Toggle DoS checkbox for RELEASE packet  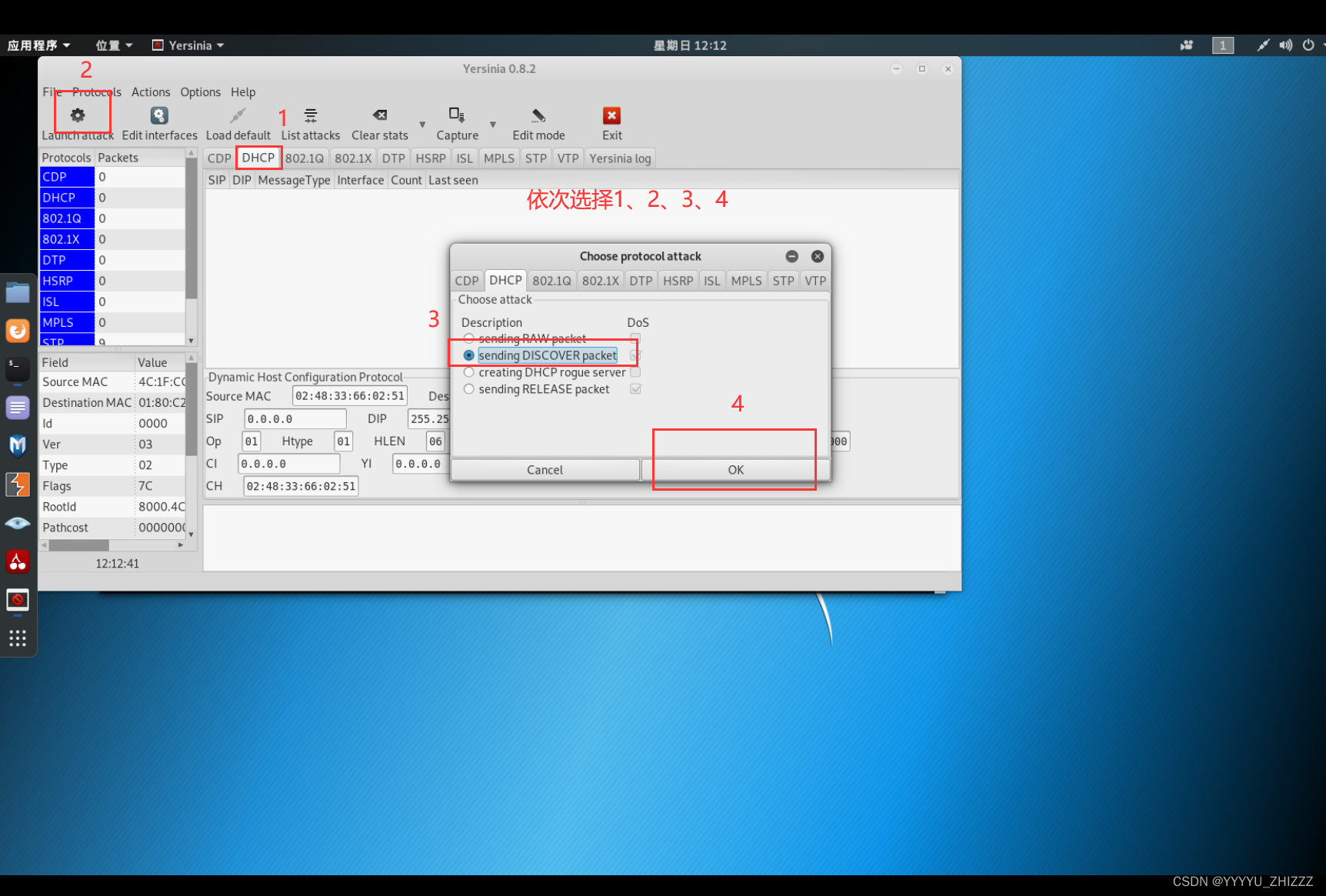[x=635, y=389]
